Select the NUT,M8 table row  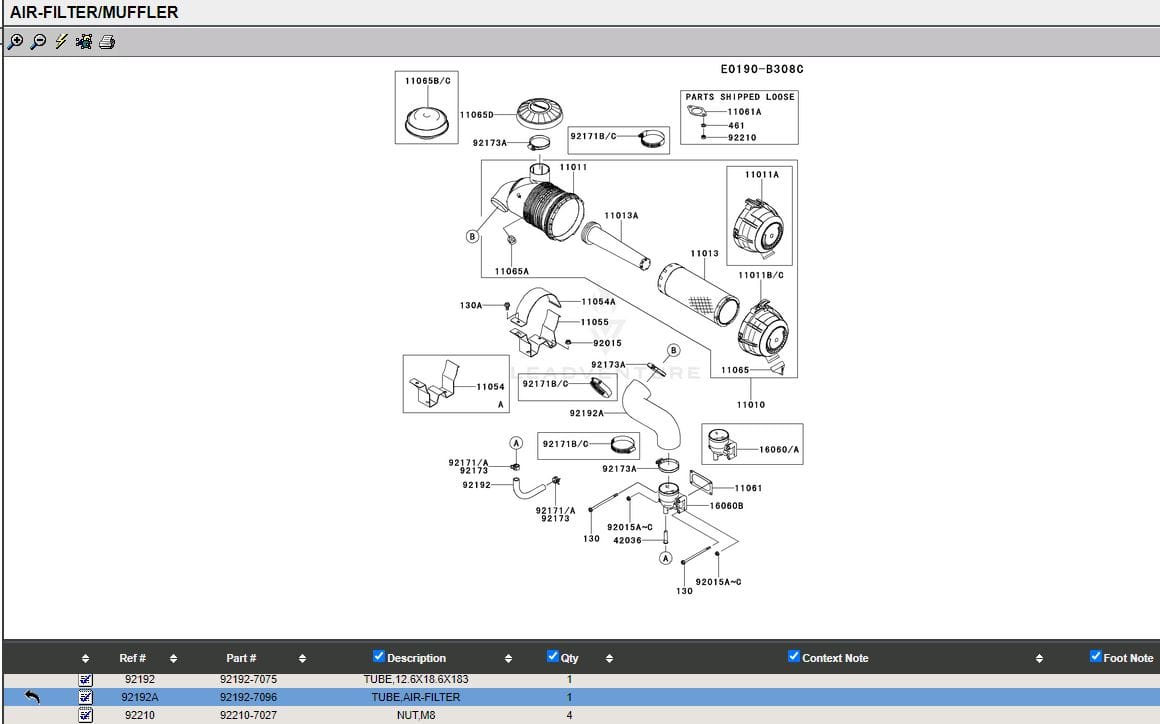(415, 715)
